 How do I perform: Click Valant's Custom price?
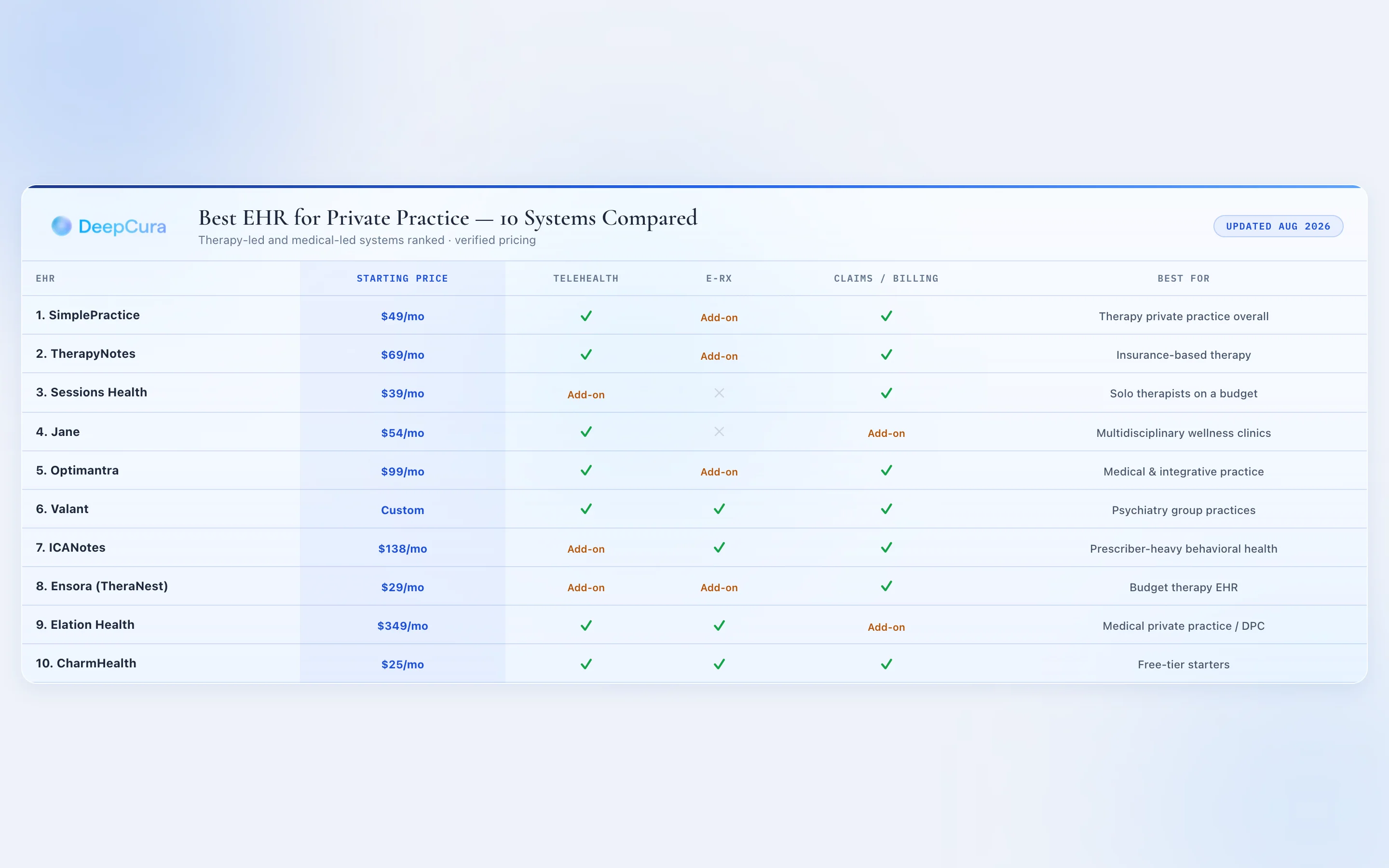pyautogui.click(x=402, y=510)
